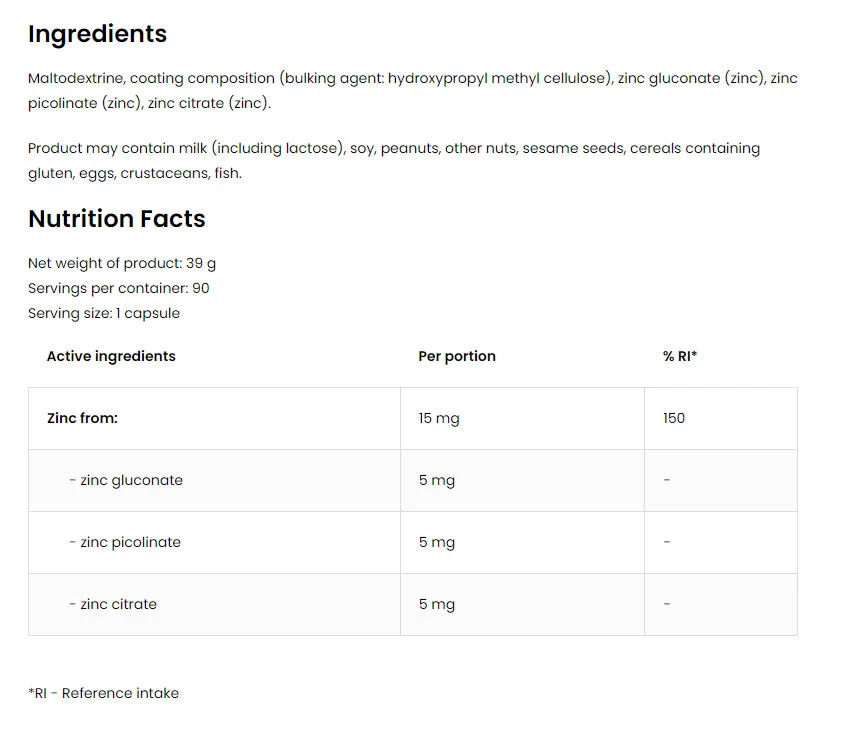The height and width of the screenshot is (747, 845).
Task: Select the Net weight of product line
Action: coord(122,263)
